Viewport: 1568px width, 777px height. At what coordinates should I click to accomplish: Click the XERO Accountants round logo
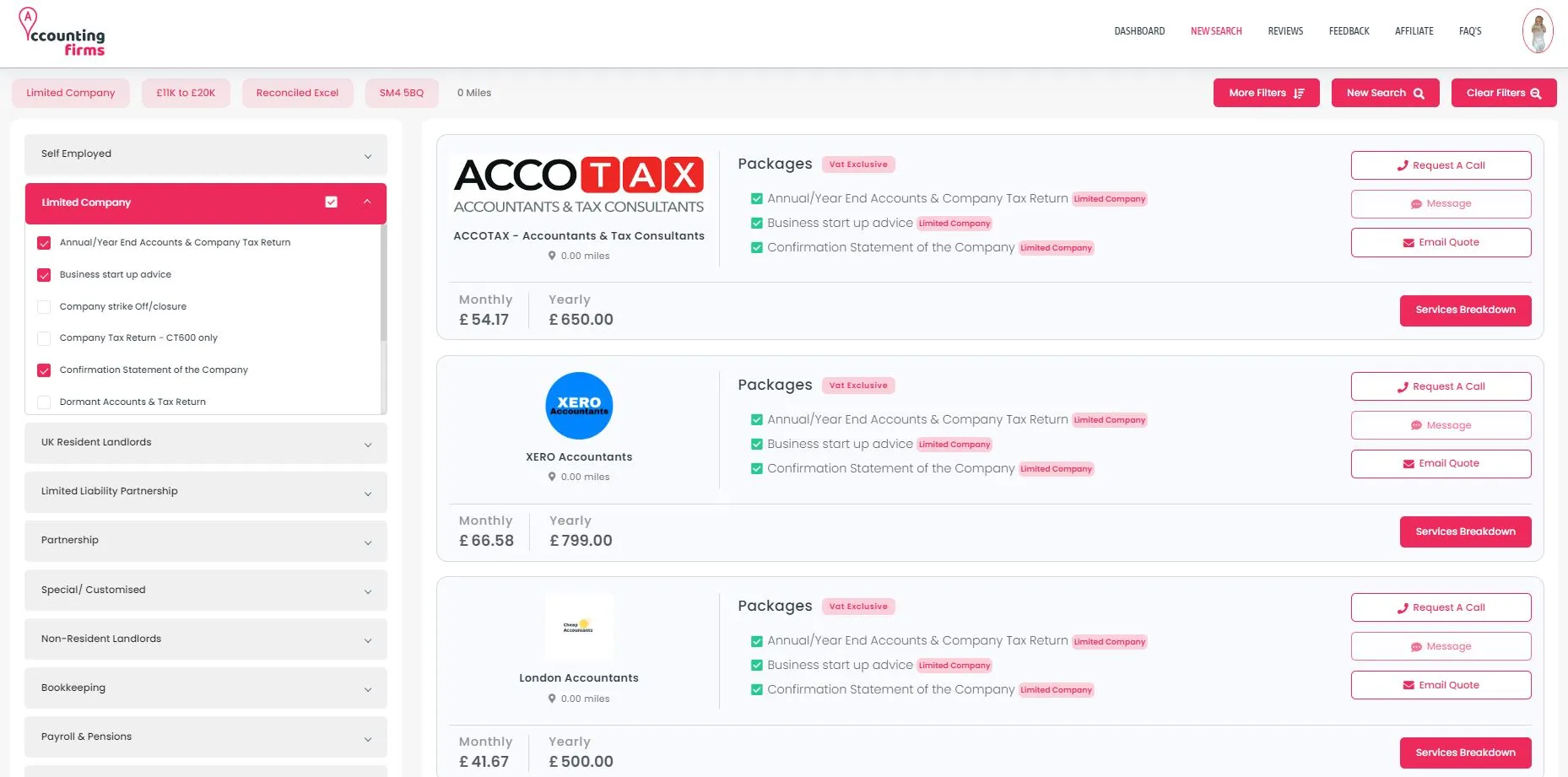click(x=579, y=406)
